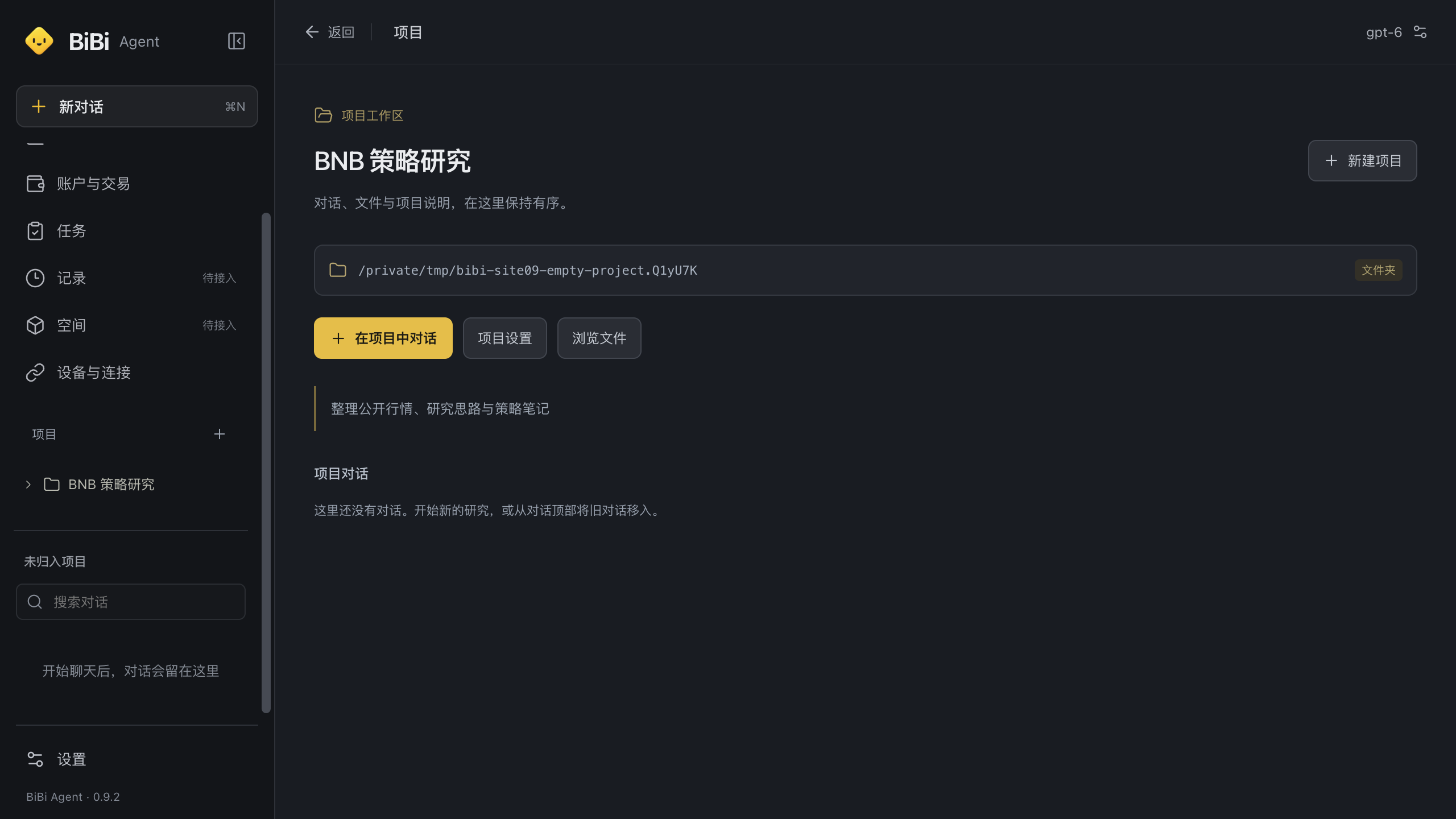
Task: Start a new conversation via 新对话
Action: click(137, 106)
